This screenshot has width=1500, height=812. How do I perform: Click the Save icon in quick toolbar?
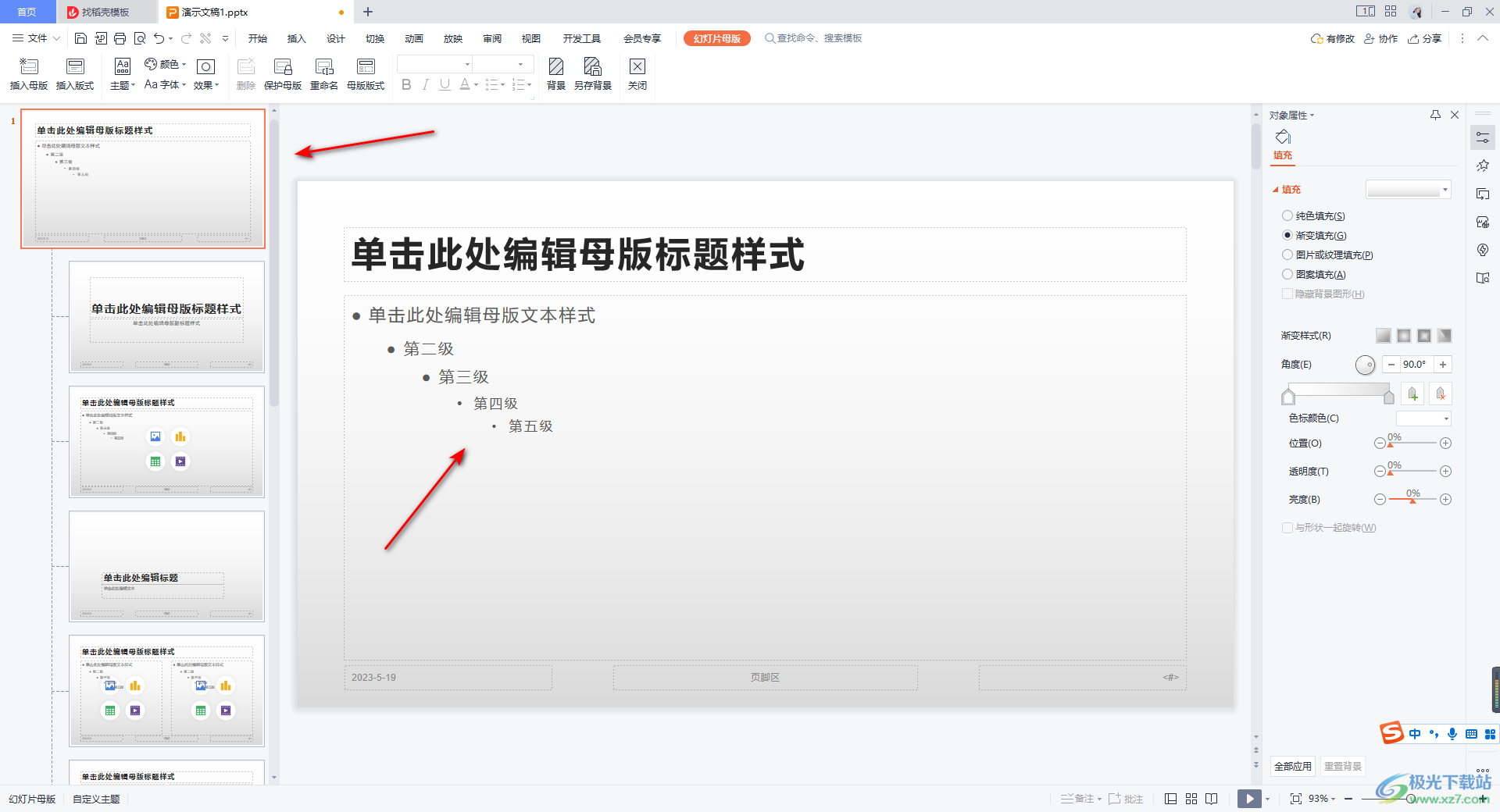[x=80, y=38]
